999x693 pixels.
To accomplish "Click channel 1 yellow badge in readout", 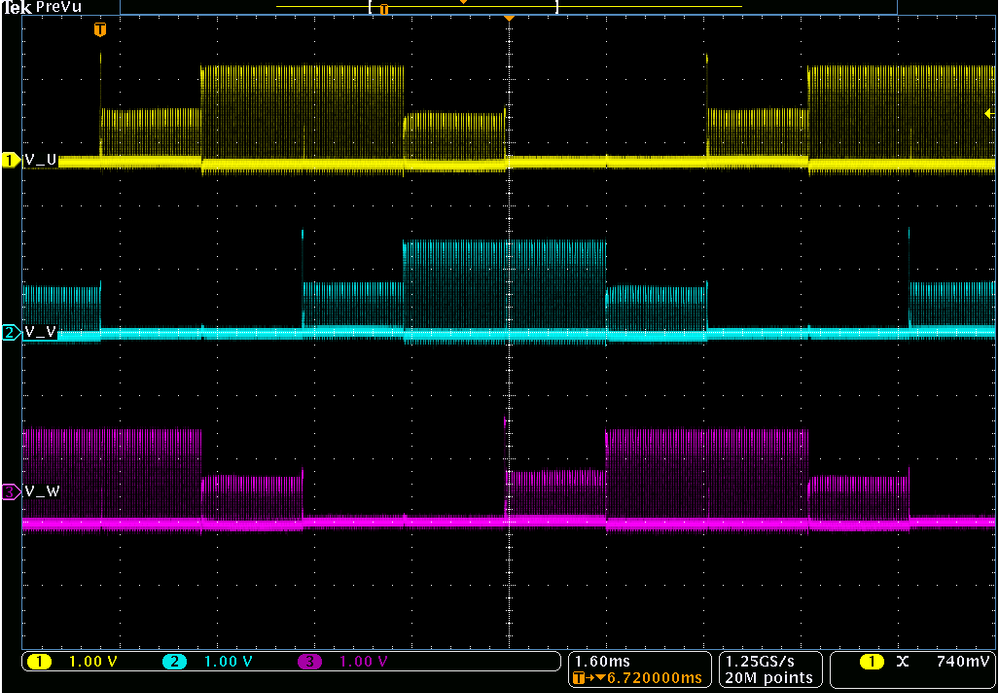I will click(x=42, y=662).
